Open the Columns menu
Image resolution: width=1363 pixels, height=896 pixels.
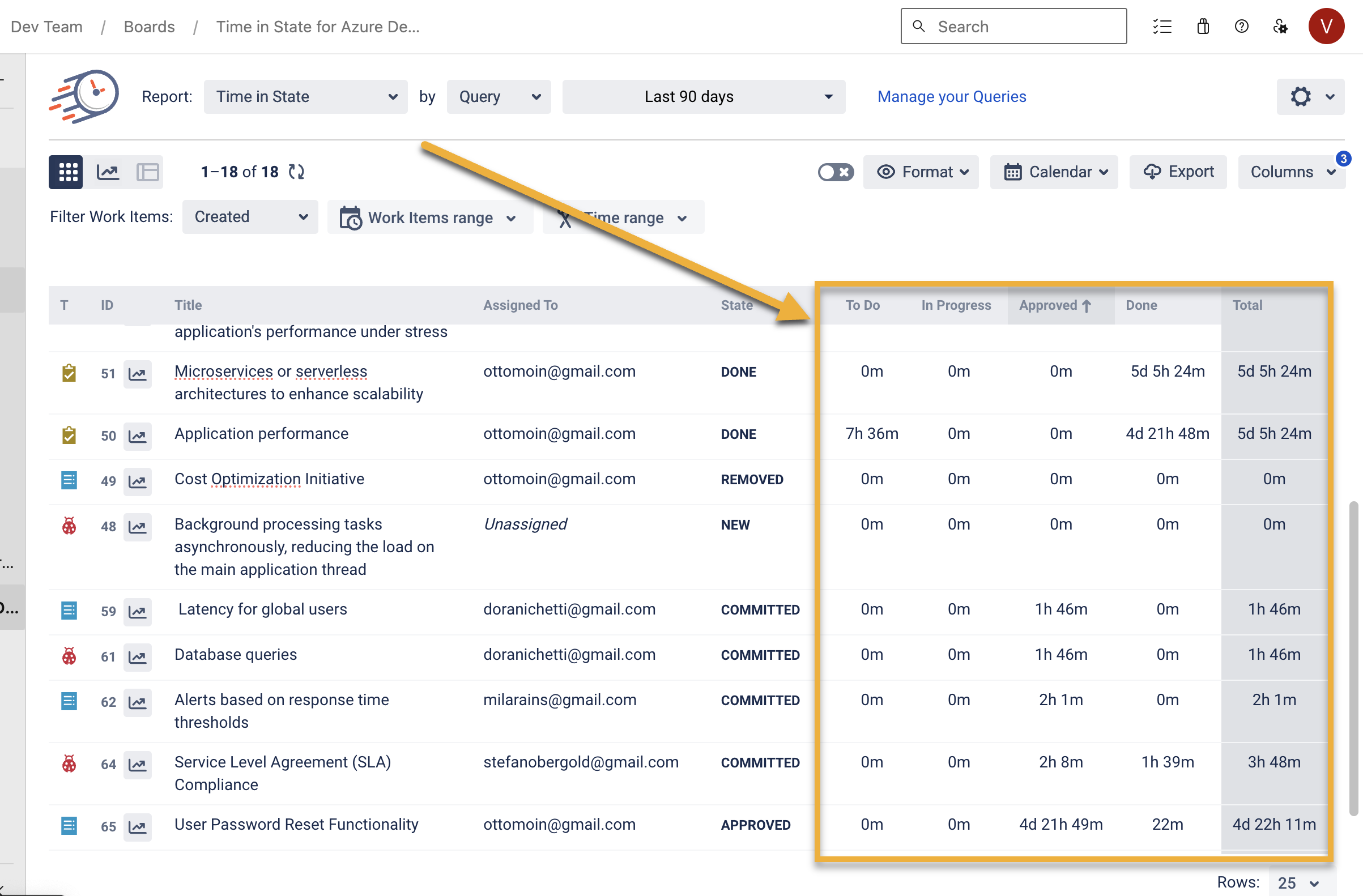coord(1291,172)
